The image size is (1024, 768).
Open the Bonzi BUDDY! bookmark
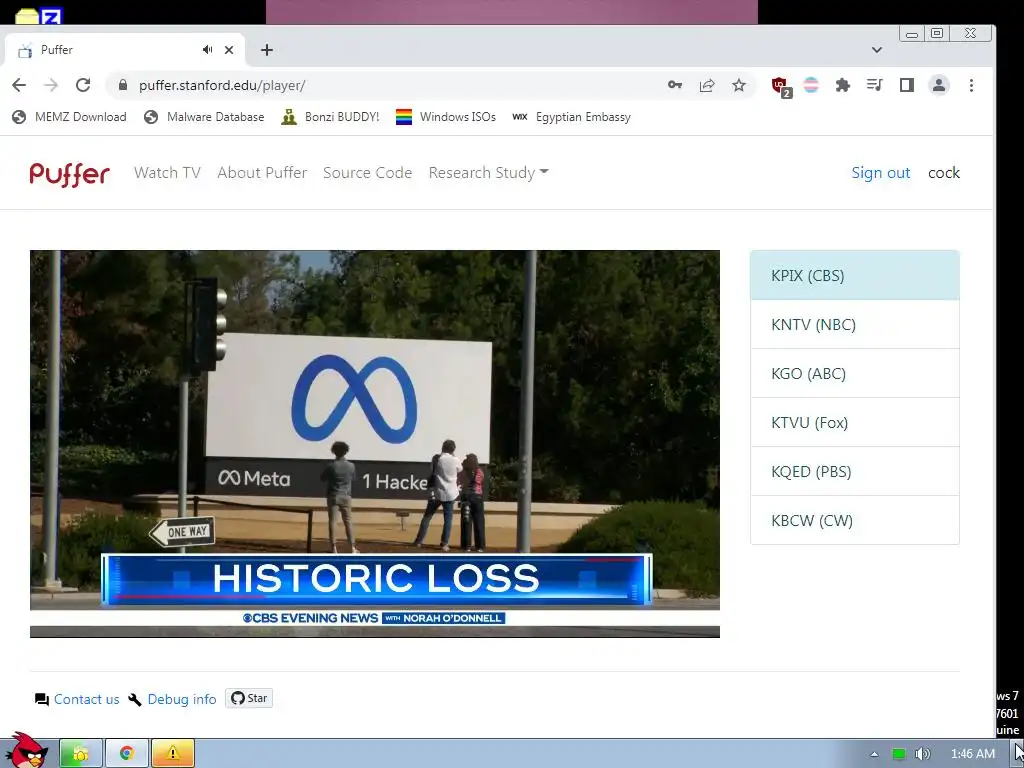tap(330, 117)
